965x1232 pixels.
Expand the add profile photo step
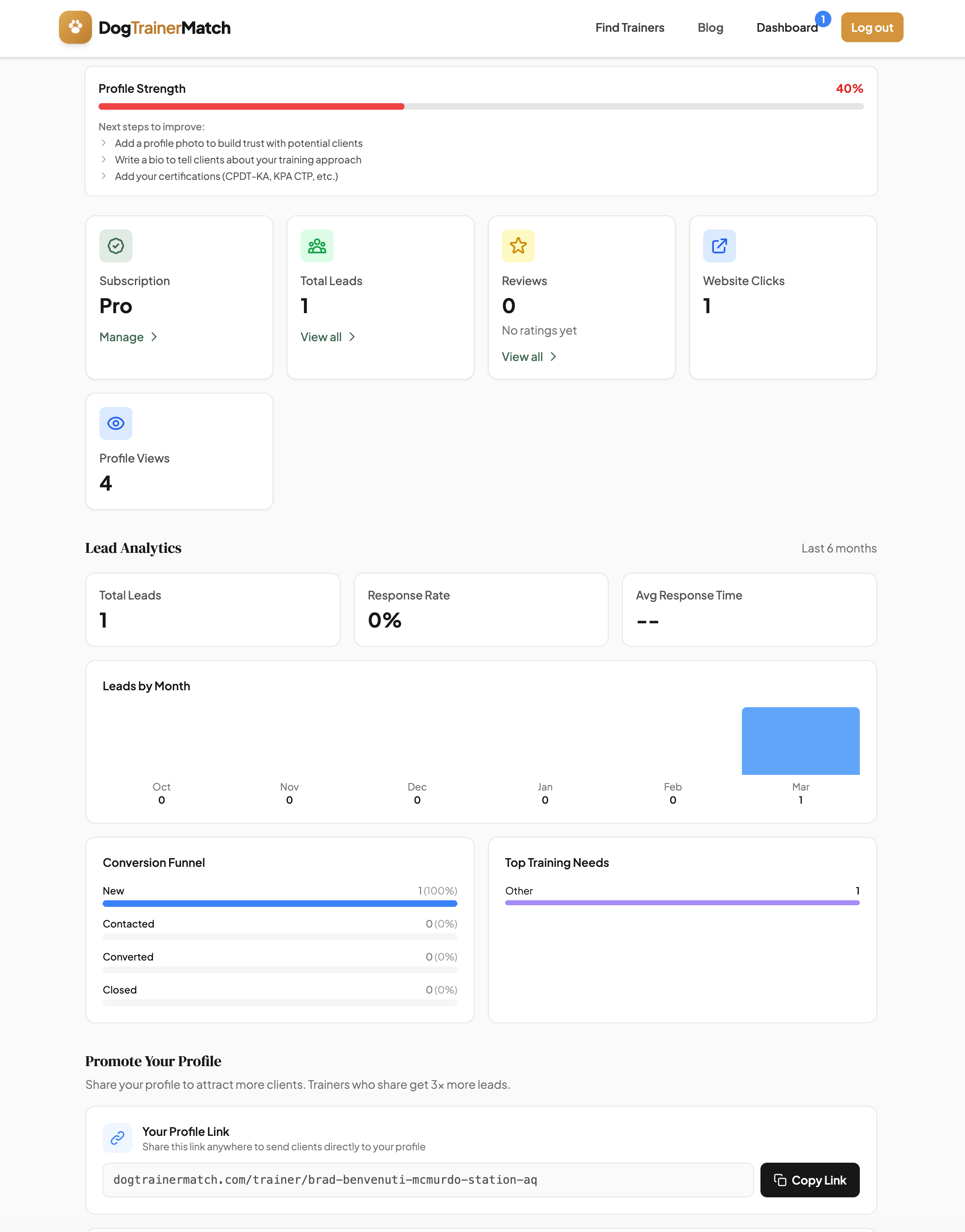click(238, 144)
